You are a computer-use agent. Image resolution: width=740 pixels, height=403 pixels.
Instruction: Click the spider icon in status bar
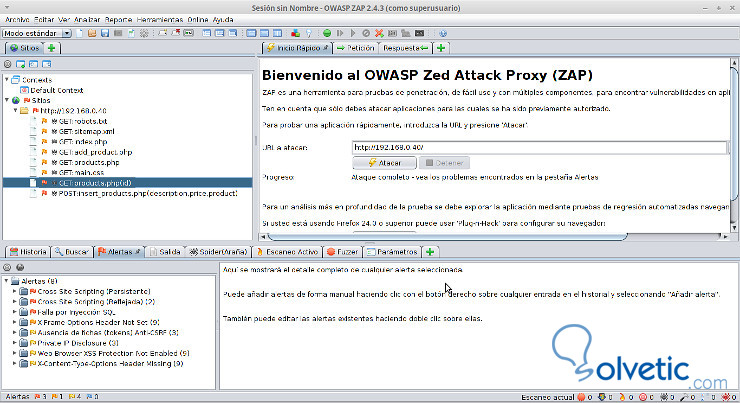click(x=664, y=397)
